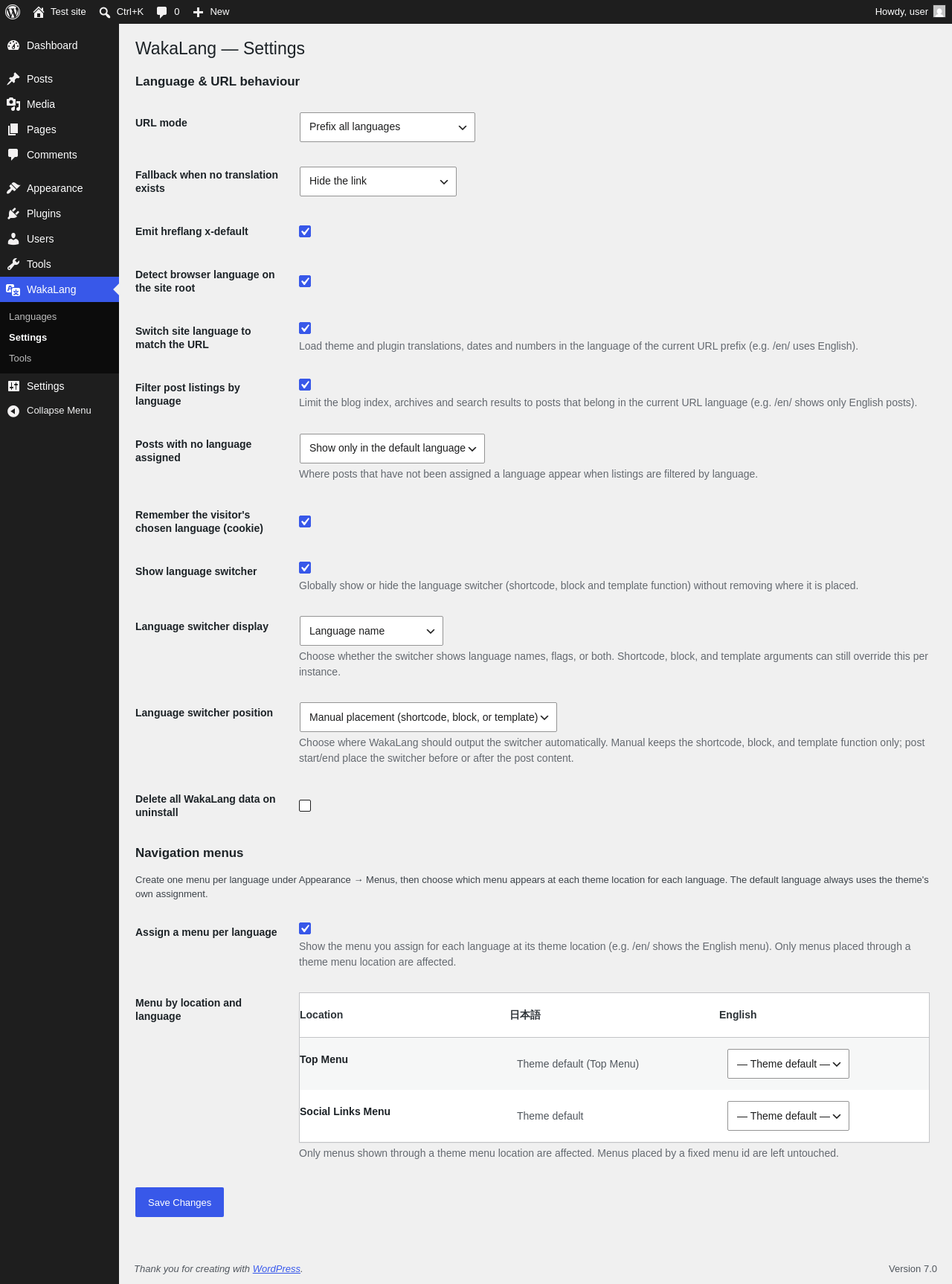Select the WakaLang menu item
The image size is (952, 1284).
59,289
